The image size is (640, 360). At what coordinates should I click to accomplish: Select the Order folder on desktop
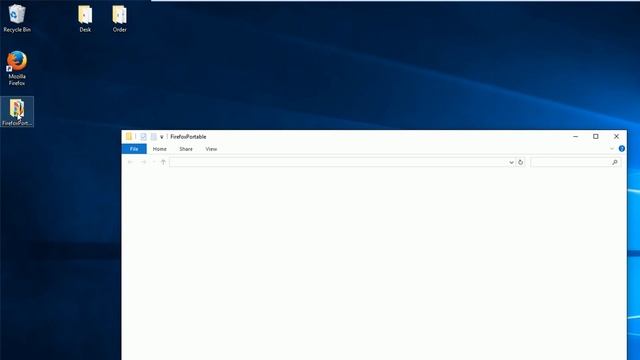[x=120, y=19]
